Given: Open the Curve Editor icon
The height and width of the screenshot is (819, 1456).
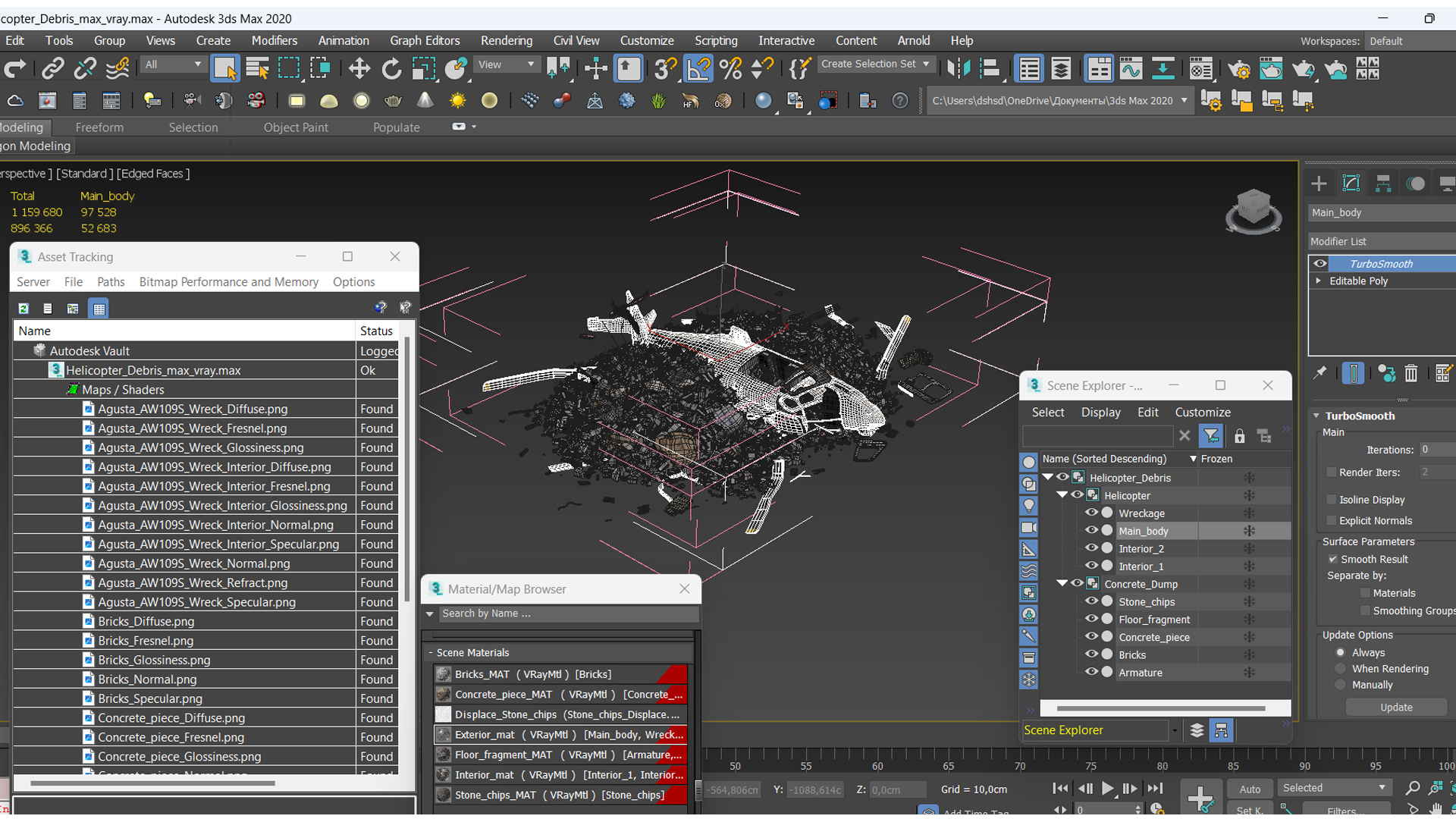Looking at the screenshot, I should (1130, 68).
